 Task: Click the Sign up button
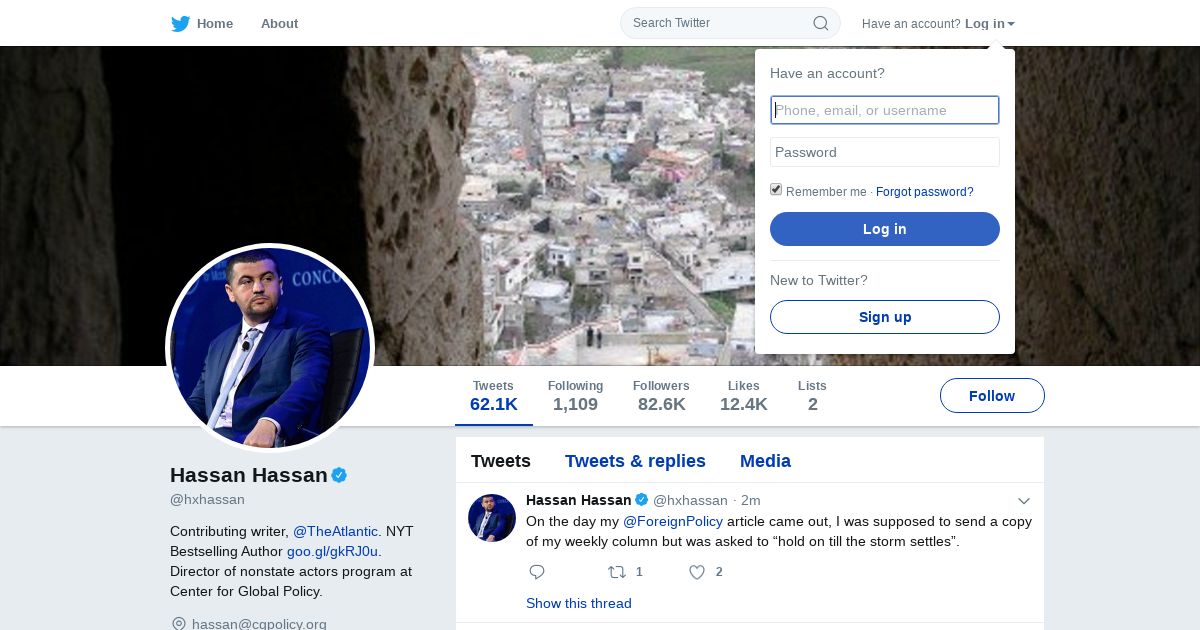(885, 317)
